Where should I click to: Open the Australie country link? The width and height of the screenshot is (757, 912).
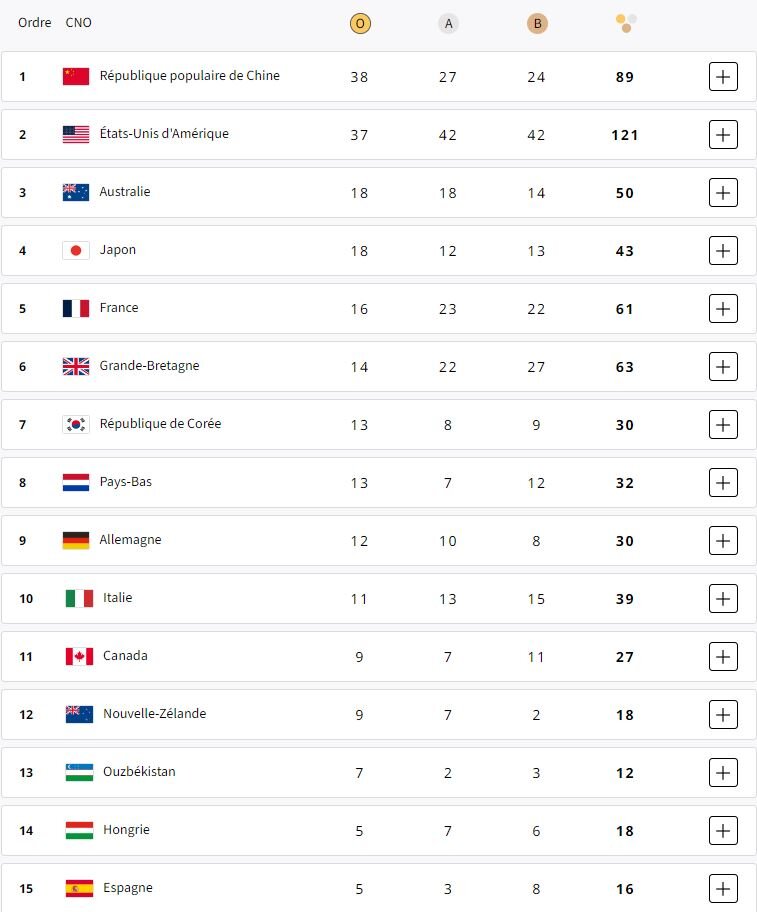pos(125,192)
